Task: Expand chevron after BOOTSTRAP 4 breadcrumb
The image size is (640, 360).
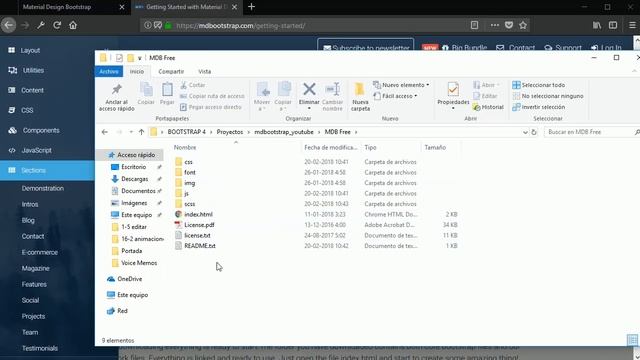Action: [x=211, y=132]
